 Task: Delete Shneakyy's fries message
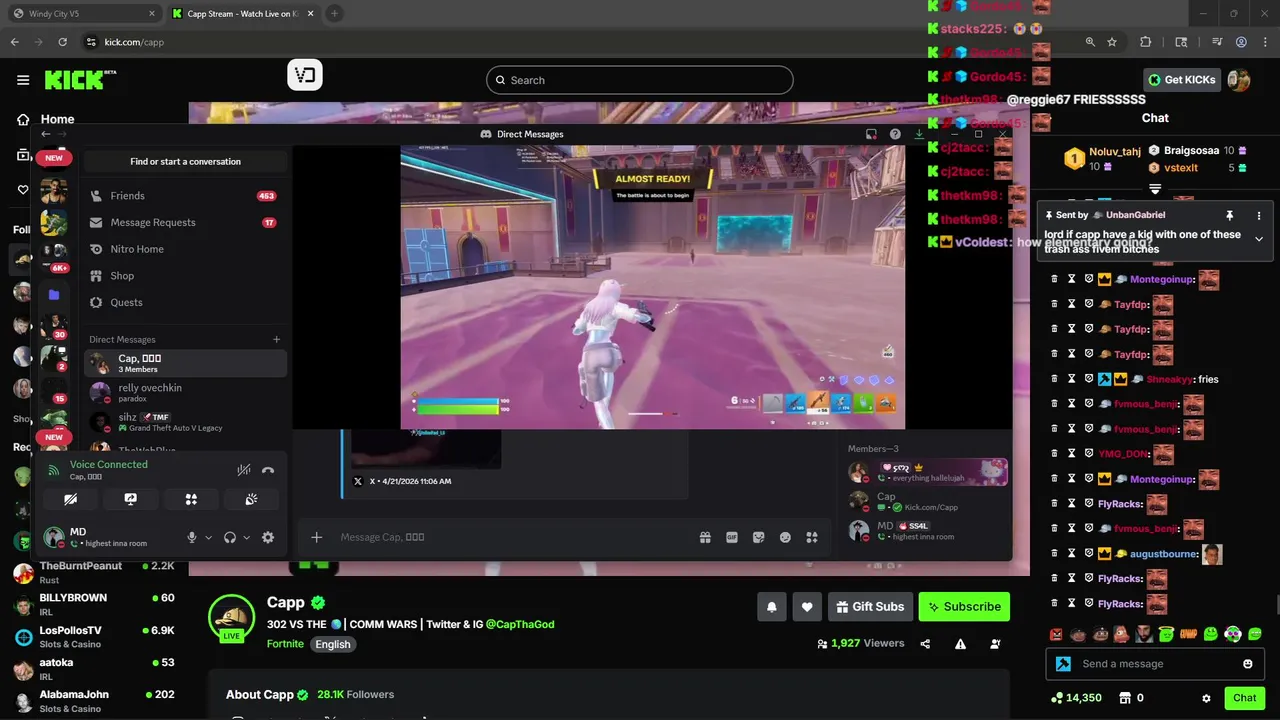pos(1054,379)
